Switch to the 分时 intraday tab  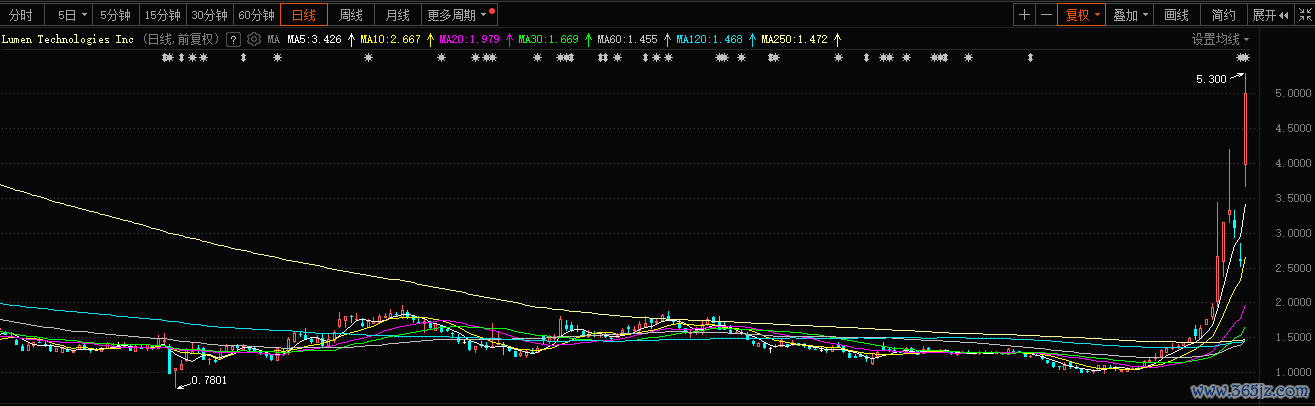(21, 15)
